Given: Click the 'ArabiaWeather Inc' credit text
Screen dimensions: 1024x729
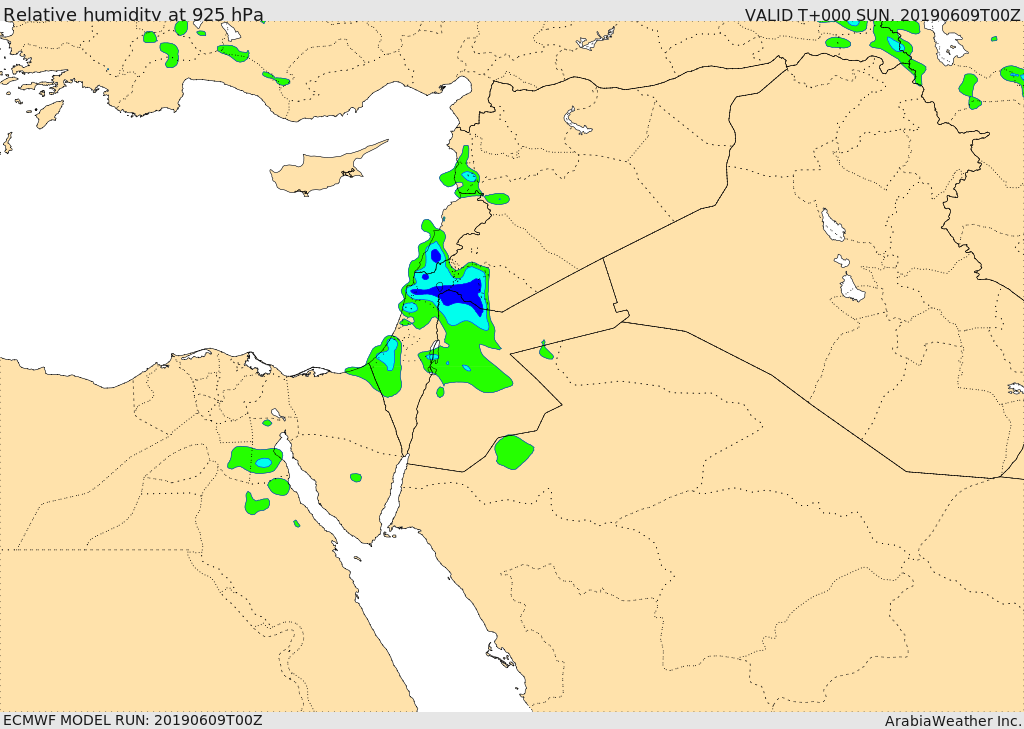Looking at the screenshot, I should click(953, 721).
